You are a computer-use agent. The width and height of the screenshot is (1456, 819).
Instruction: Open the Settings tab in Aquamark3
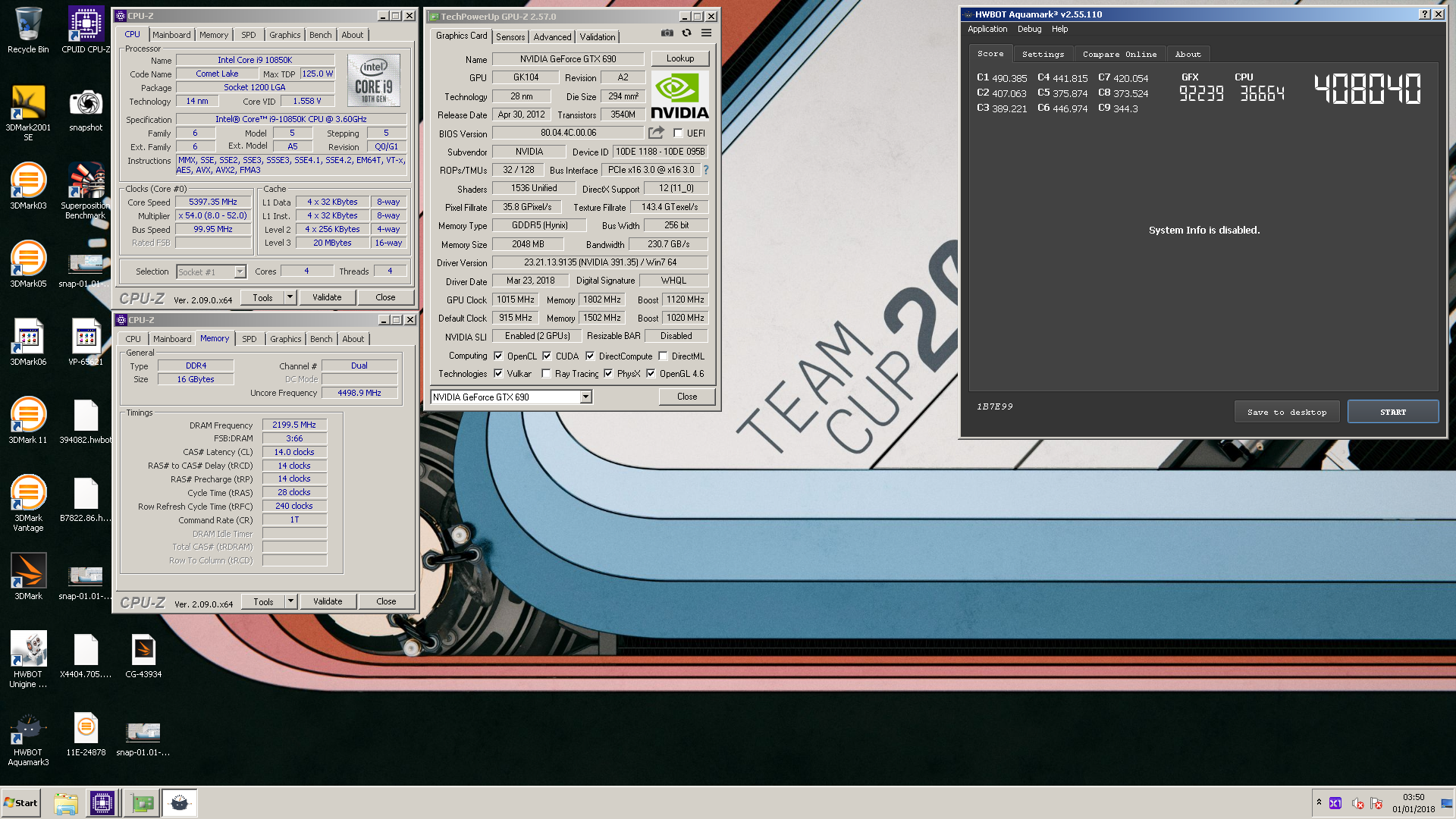(1043, 55)
